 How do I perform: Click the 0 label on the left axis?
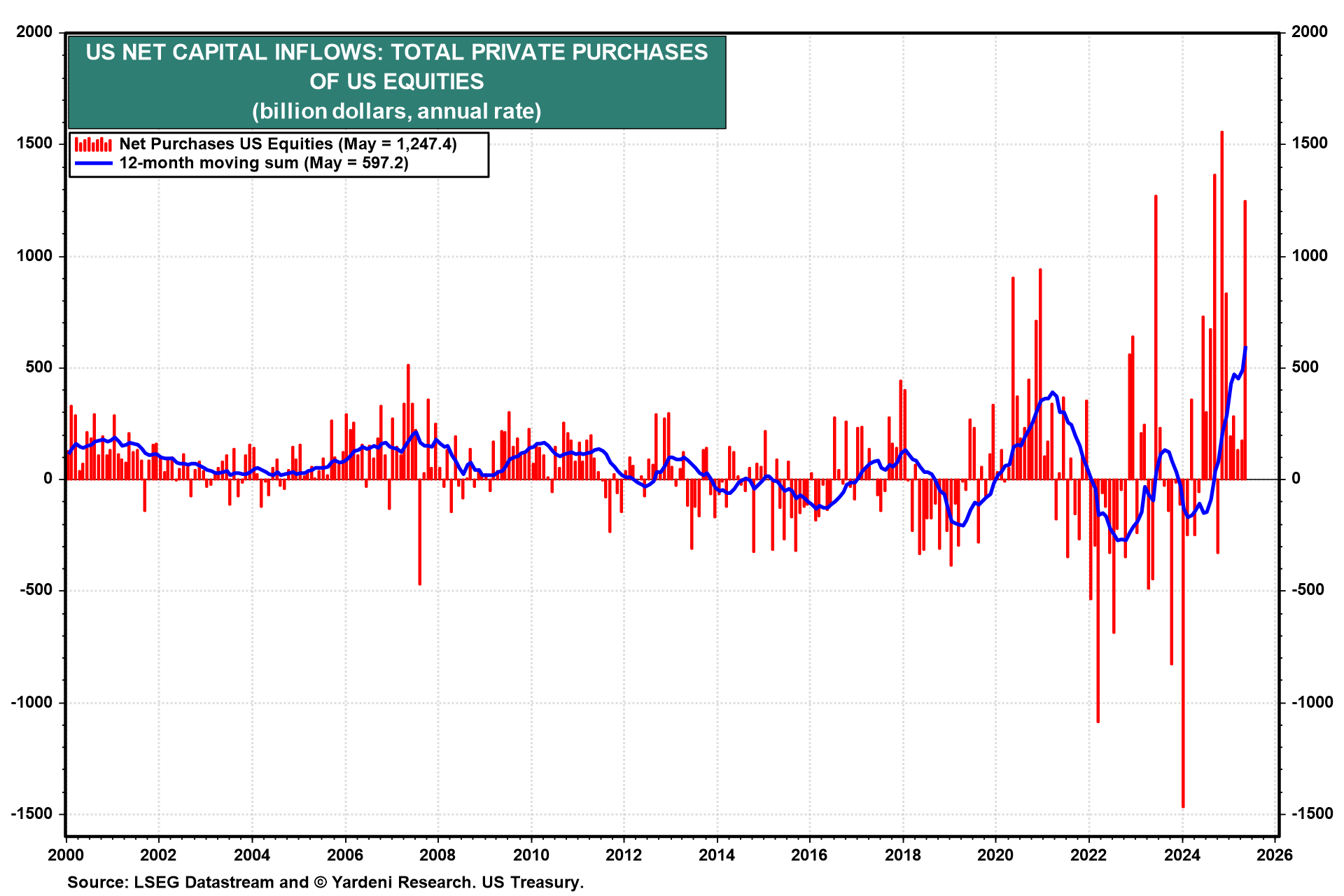tap(48, 479)
